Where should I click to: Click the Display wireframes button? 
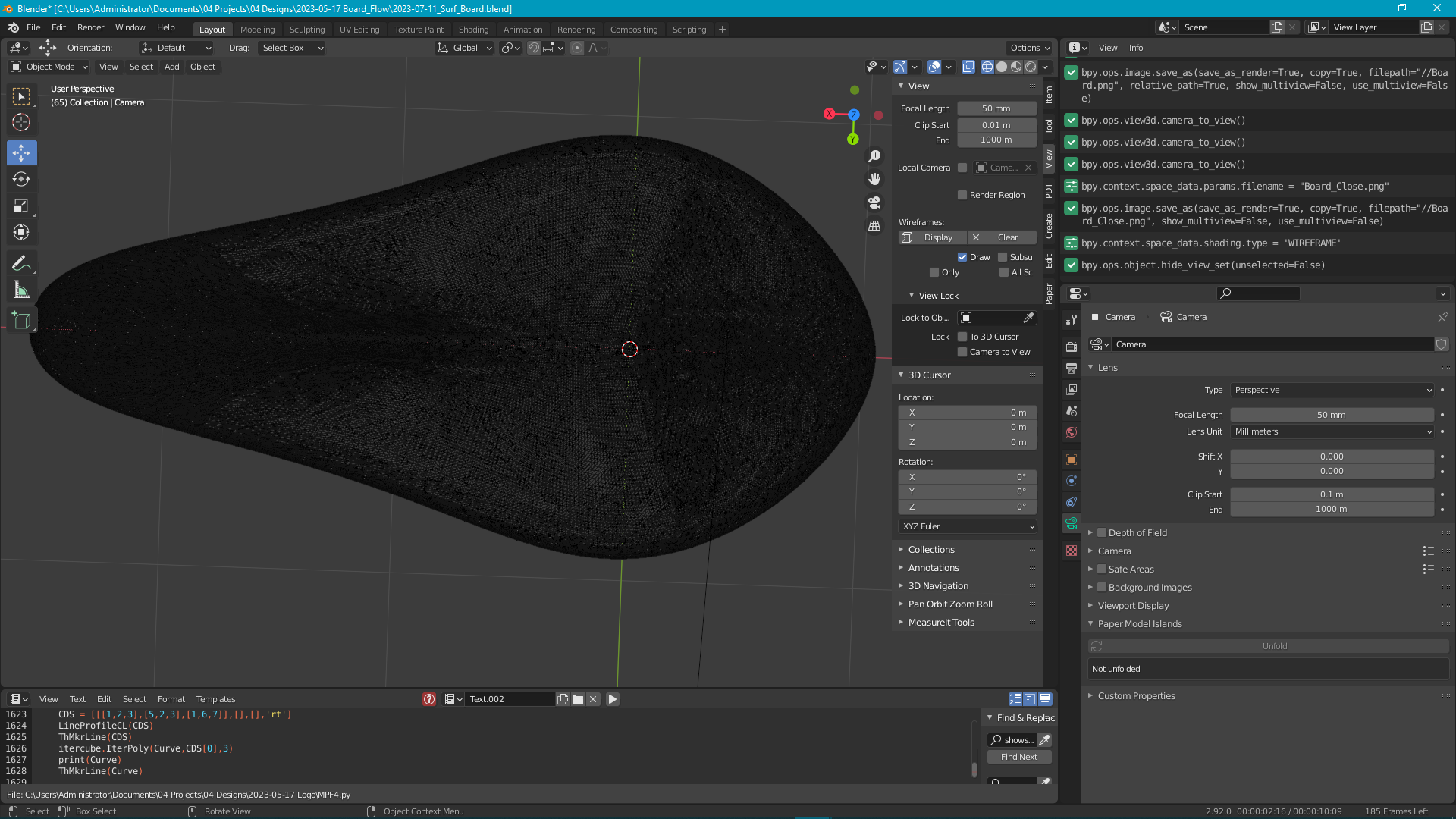(932, 237)
